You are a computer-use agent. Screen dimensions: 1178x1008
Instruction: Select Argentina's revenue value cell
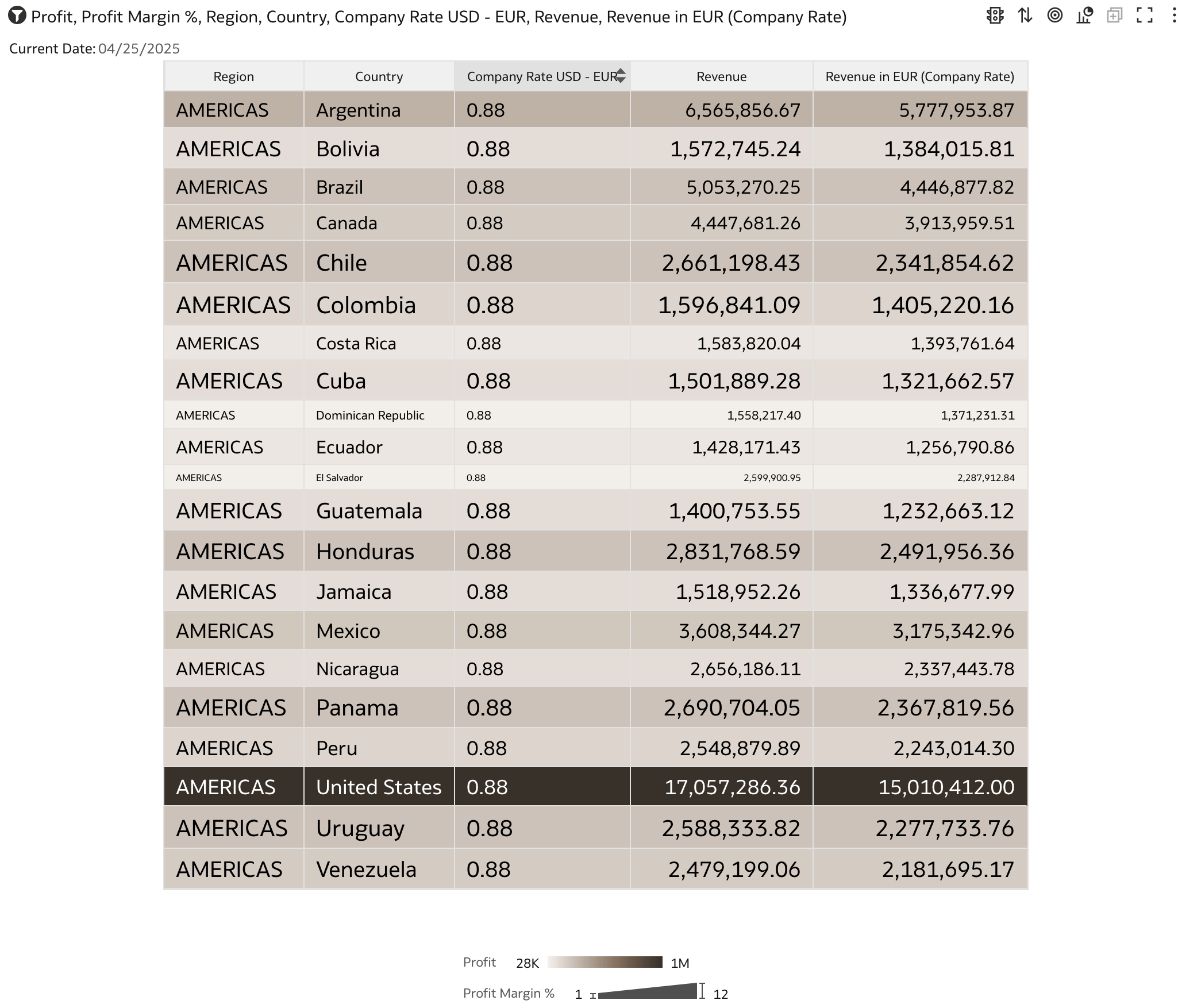tap(722, 110)
